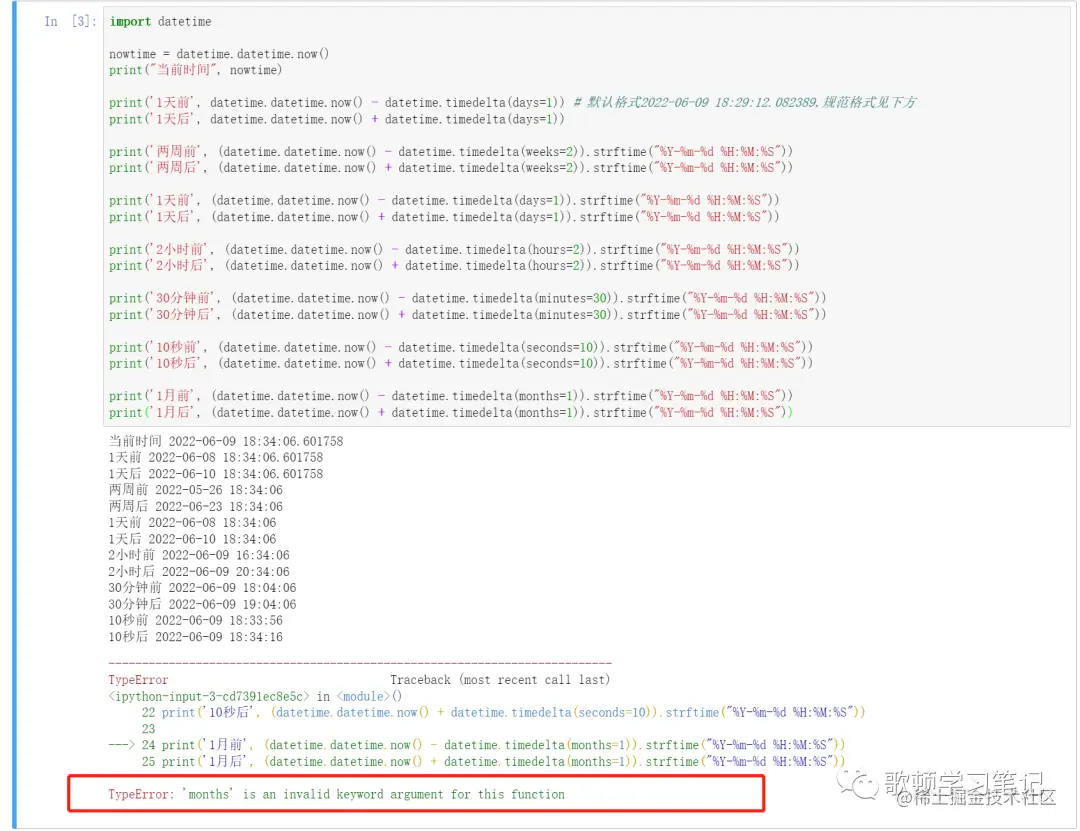Viewport: 1080px width, 831px height.
Task: Click the print '10秒前' code line in cell
Action: 461,347
